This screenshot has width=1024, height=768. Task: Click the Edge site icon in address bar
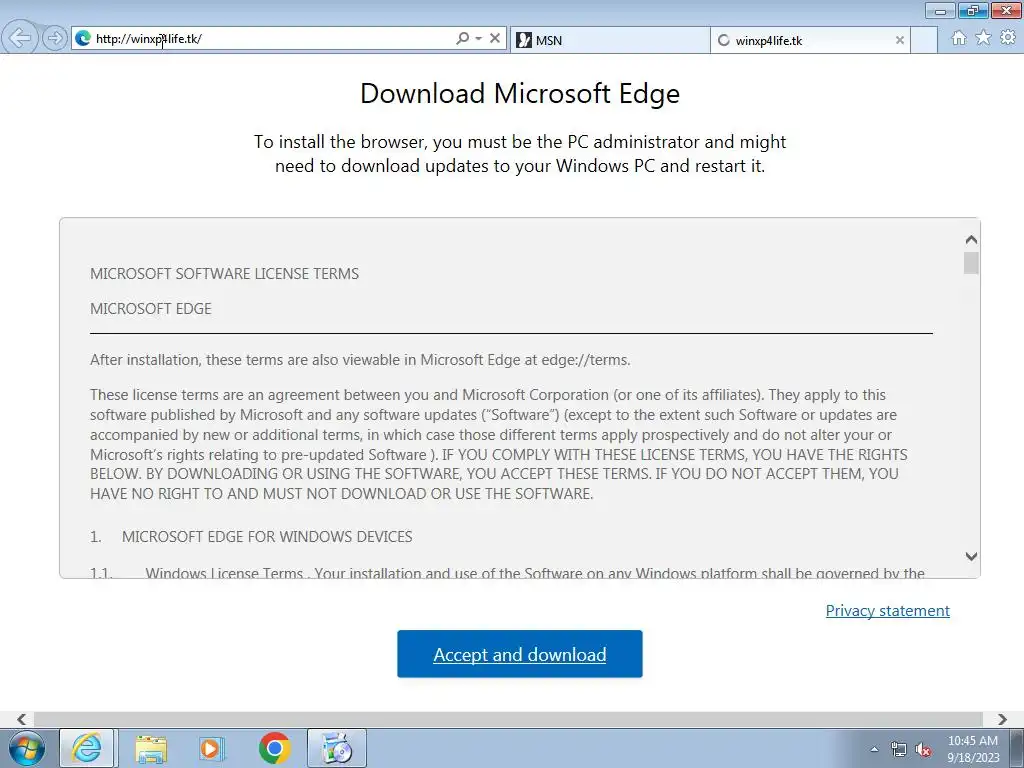coord(83,39)
